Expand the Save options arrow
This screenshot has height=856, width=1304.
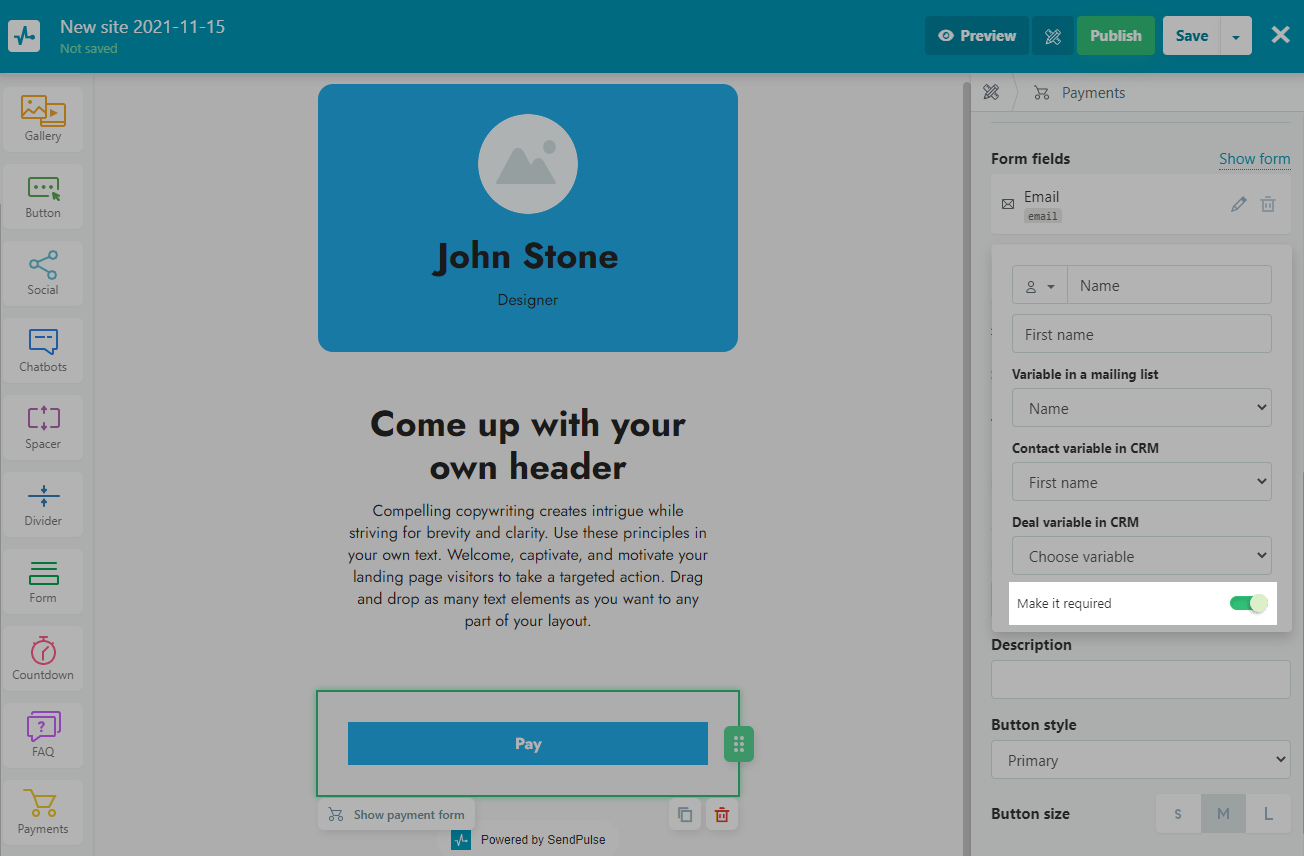pyautogui.click(x=1236, y=36)
